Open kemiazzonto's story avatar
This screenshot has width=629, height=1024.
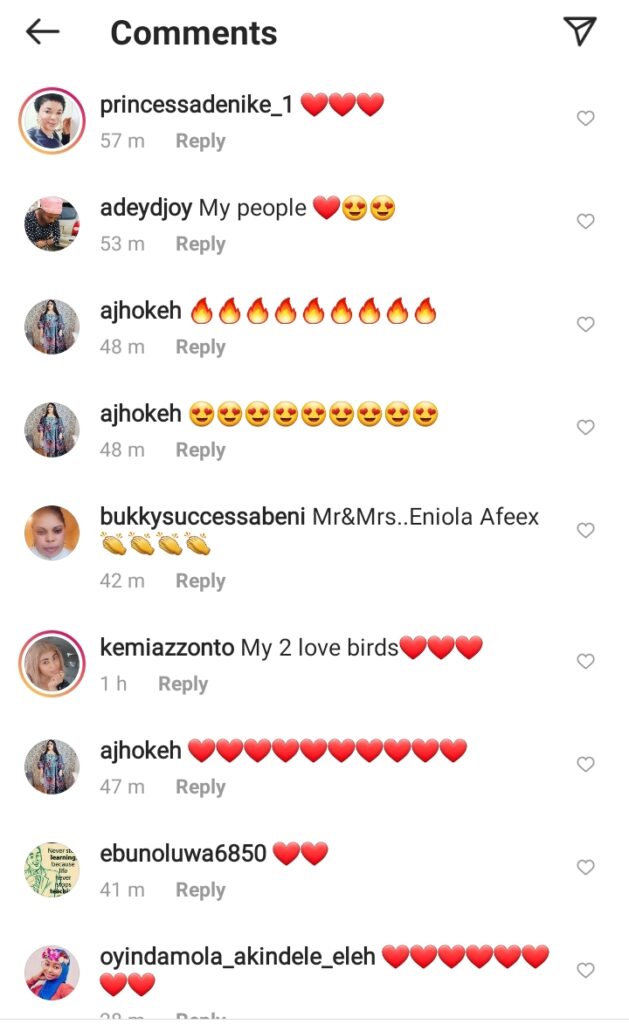pyautogui.click(x=52, y=664)
